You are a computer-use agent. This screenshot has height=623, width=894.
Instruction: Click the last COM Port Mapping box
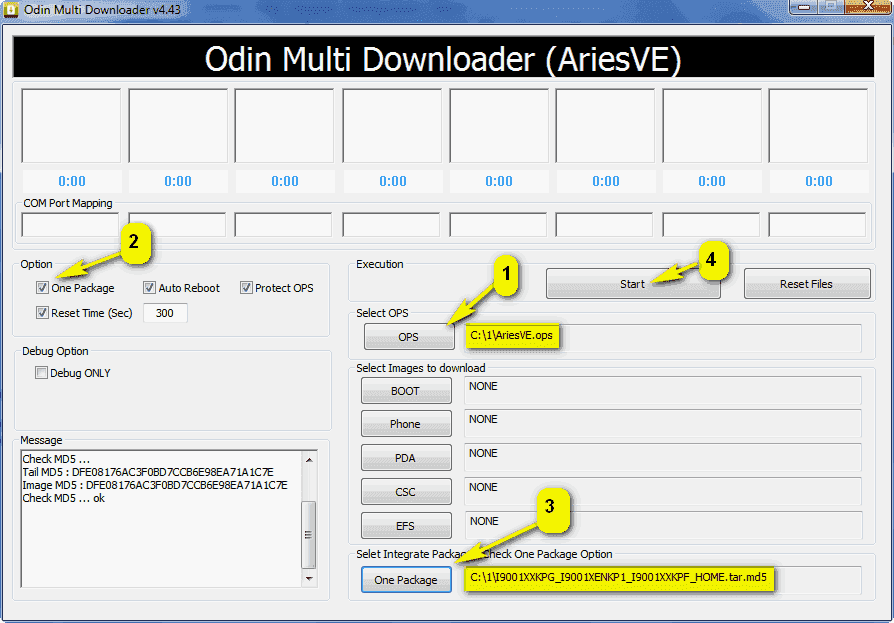(817, 225)
